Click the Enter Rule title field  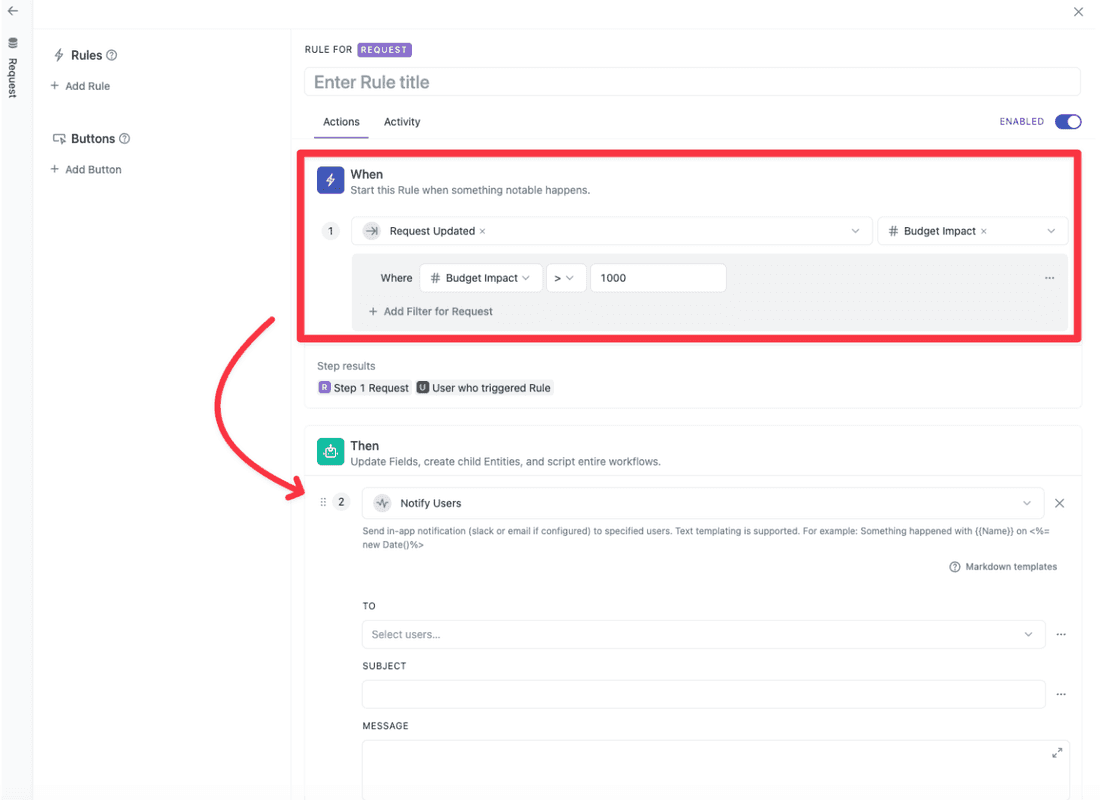(x=692, y=82)
